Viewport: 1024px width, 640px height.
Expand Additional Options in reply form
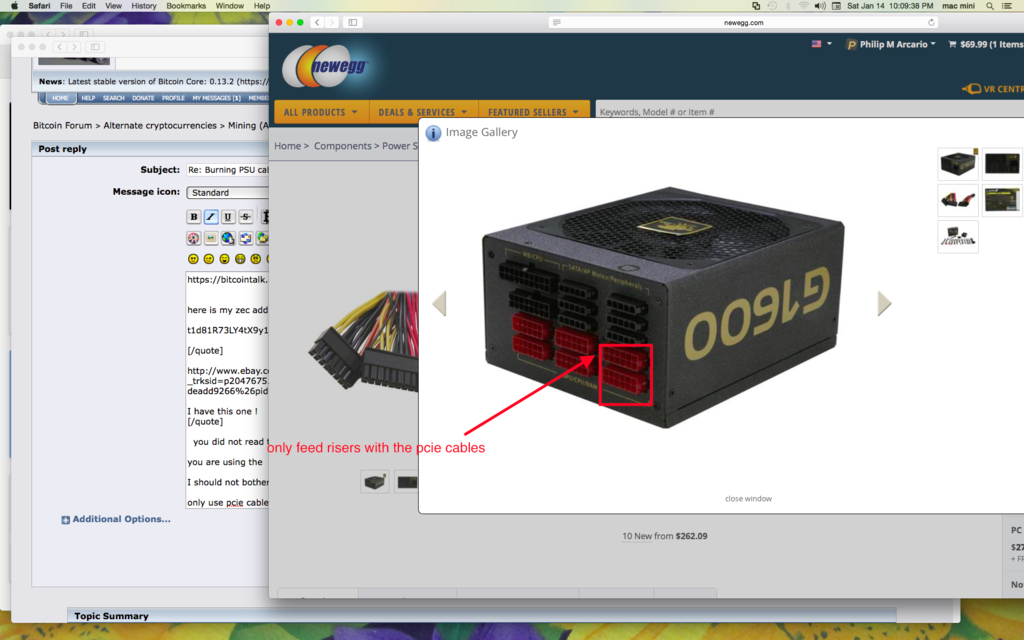pyautogui.click(x=116, y=519)
